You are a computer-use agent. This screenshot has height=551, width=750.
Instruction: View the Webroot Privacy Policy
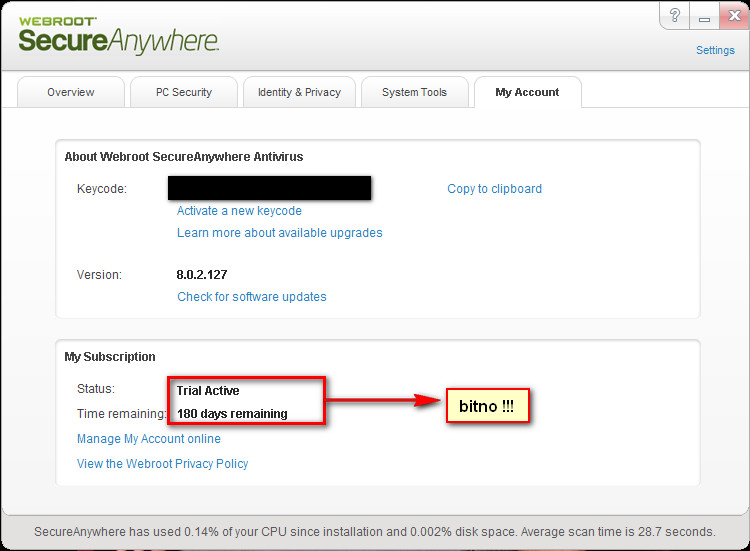[163, 464]
